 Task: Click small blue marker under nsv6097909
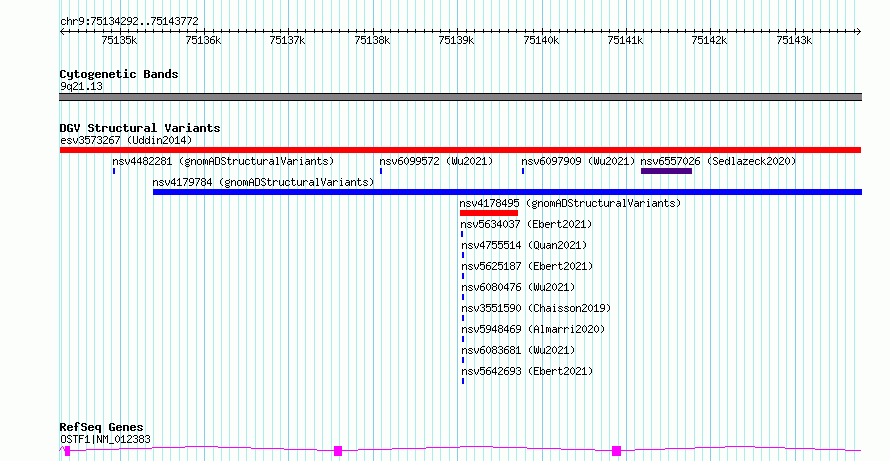click(523, 171)
